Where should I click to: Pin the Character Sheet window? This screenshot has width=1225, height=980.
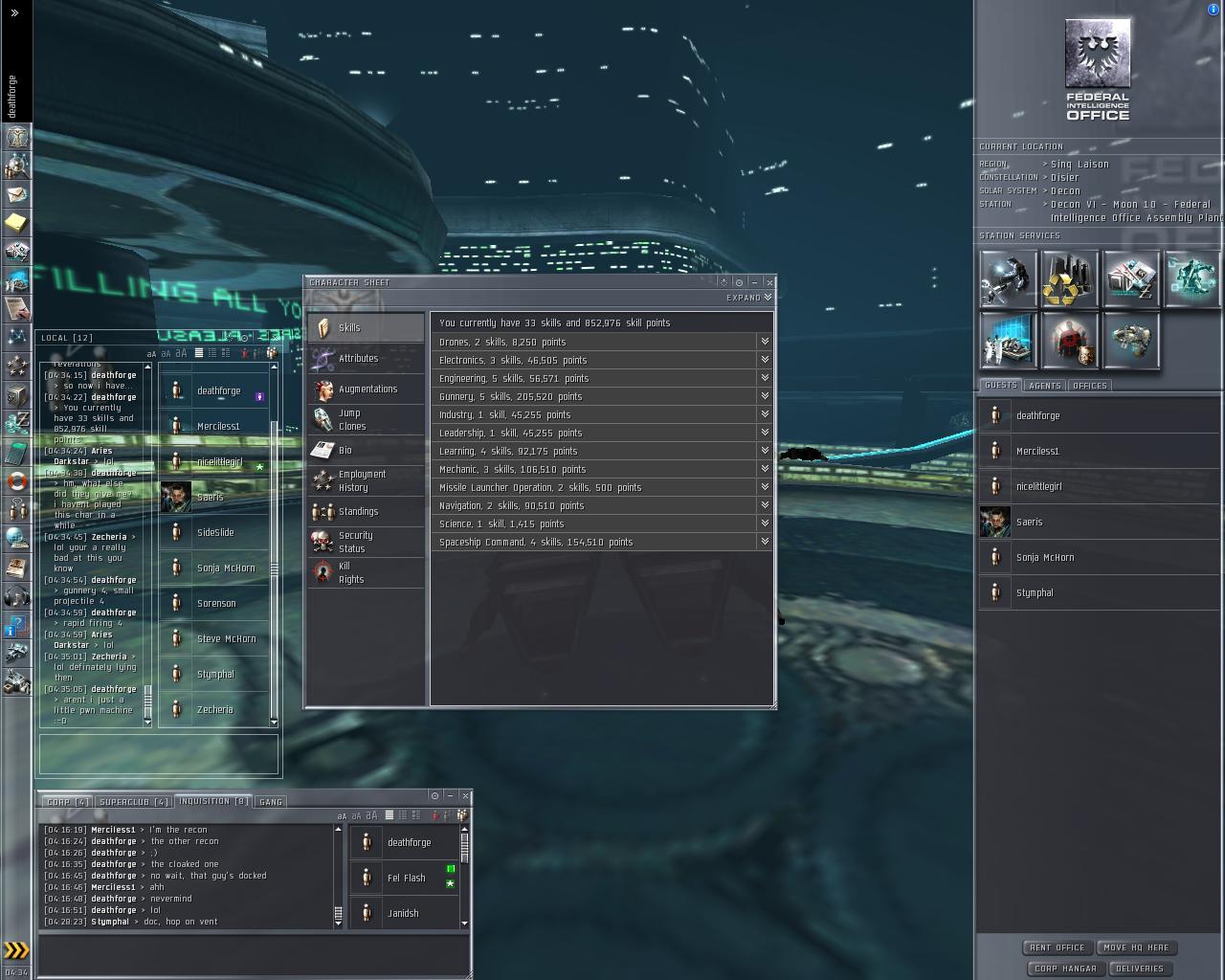click(740, 282)
